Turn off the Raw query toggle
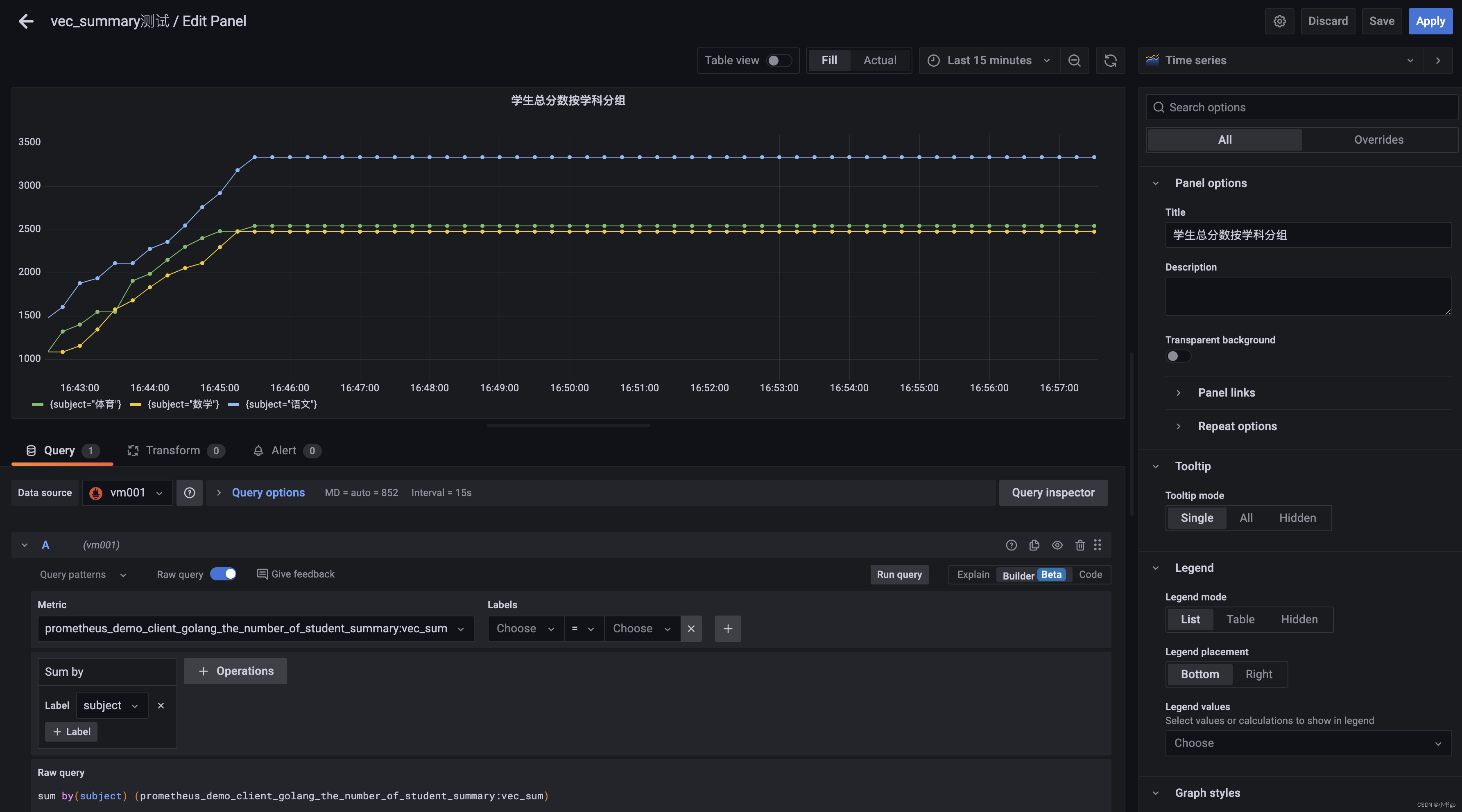Image resolution: width=1462 pixels, height=812 pixels. pyautogui.click(x=223, y=574)
